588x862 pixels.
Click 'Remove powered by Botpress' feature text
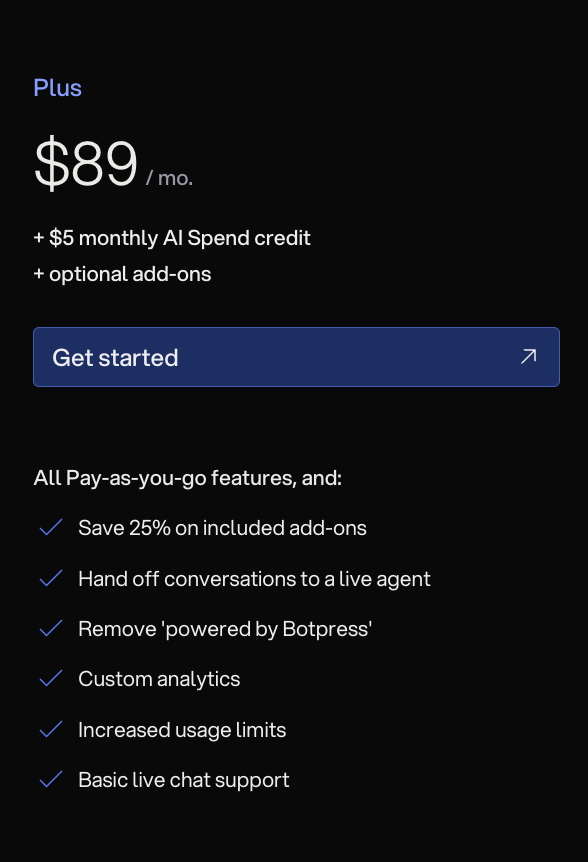point(225,629)
